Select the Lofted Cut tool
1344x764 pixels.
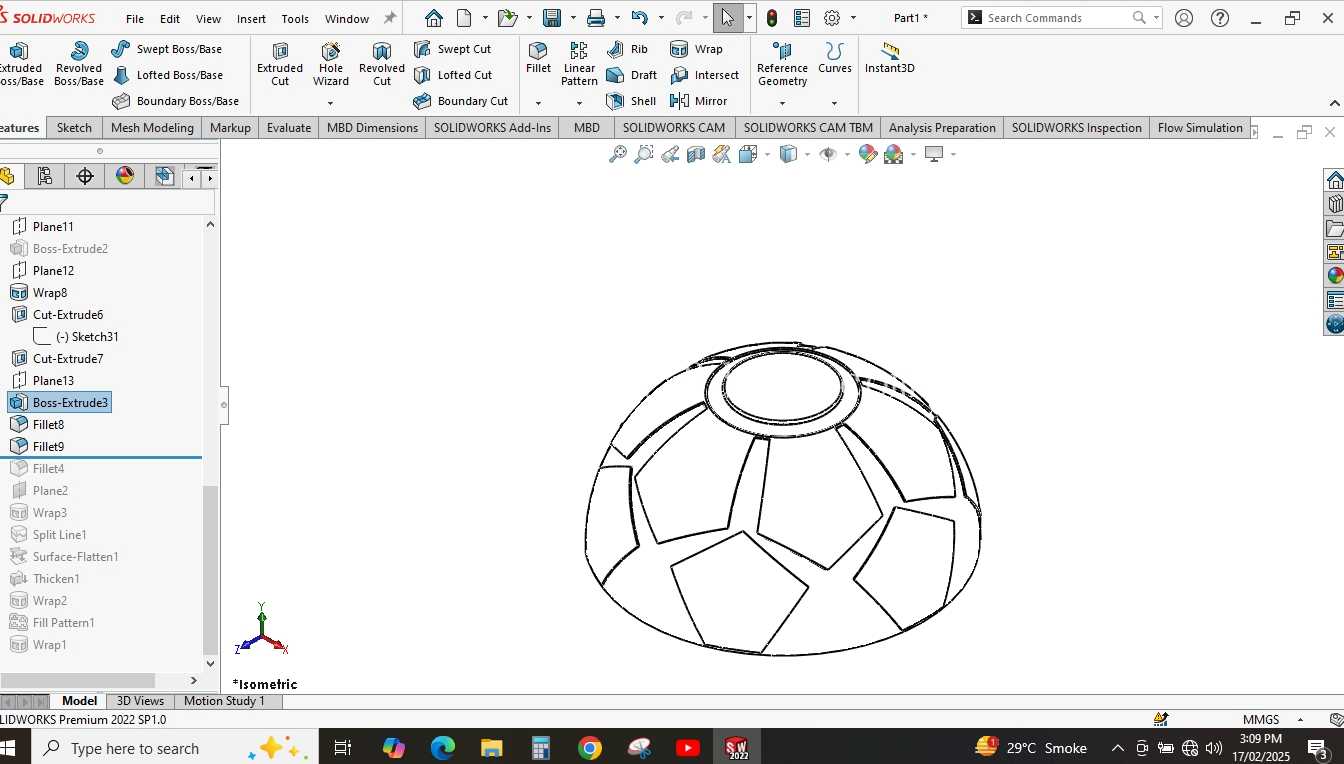coord(452,75)
